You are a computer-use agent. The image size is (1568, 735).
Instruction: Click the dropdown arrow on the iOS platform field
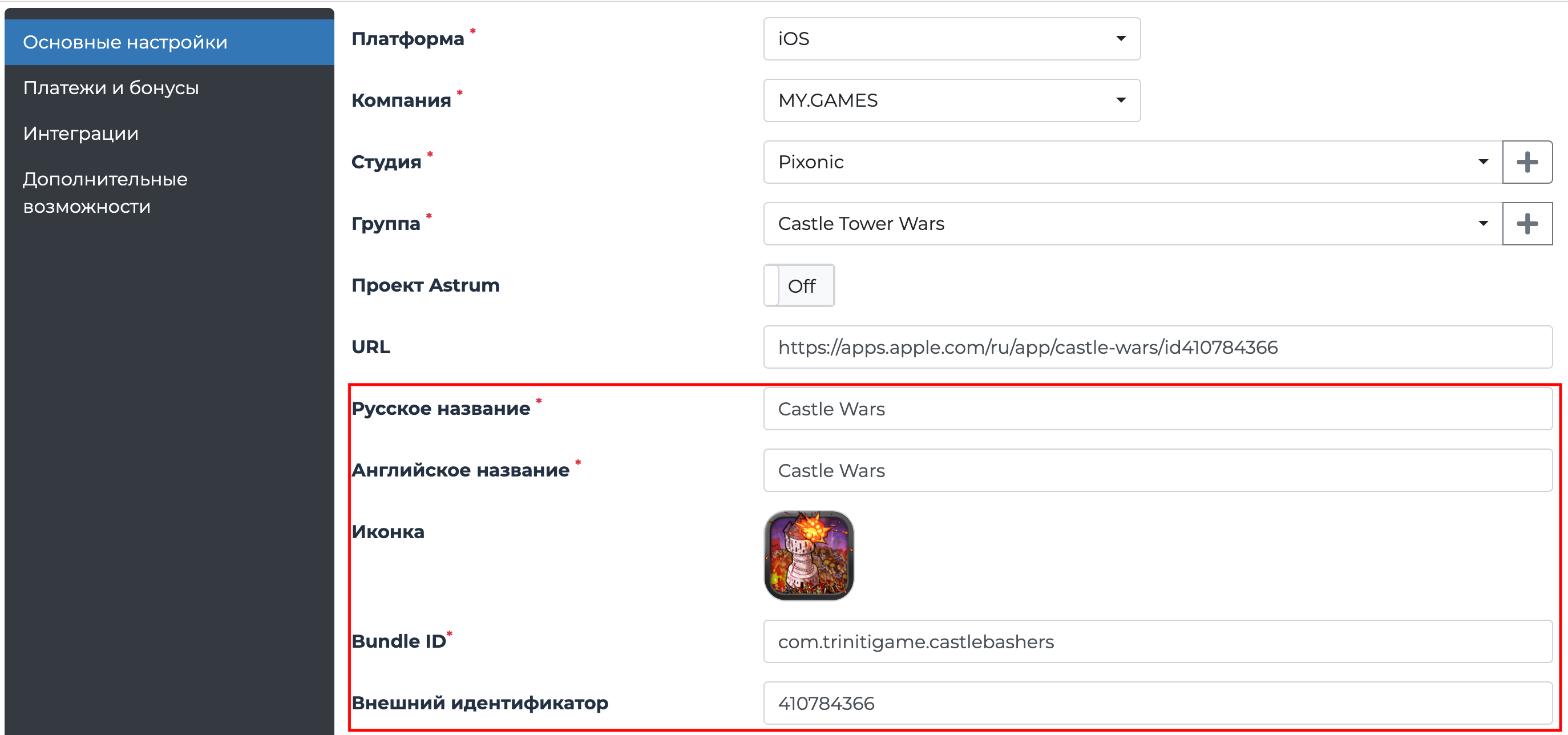click(x=1122, y=39)
